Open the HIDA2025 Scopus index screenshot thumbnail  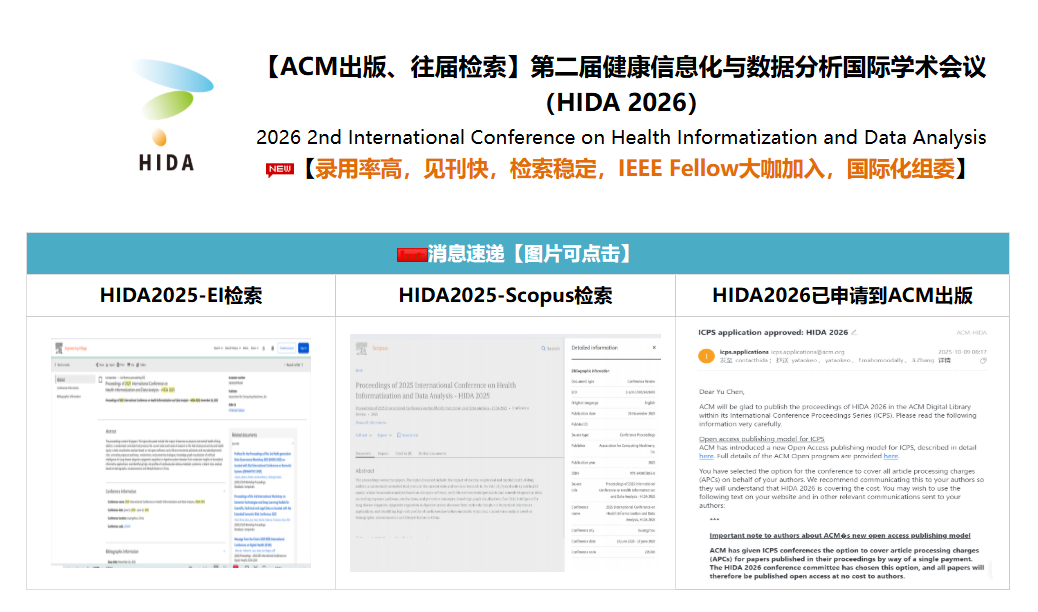(505, 453)
